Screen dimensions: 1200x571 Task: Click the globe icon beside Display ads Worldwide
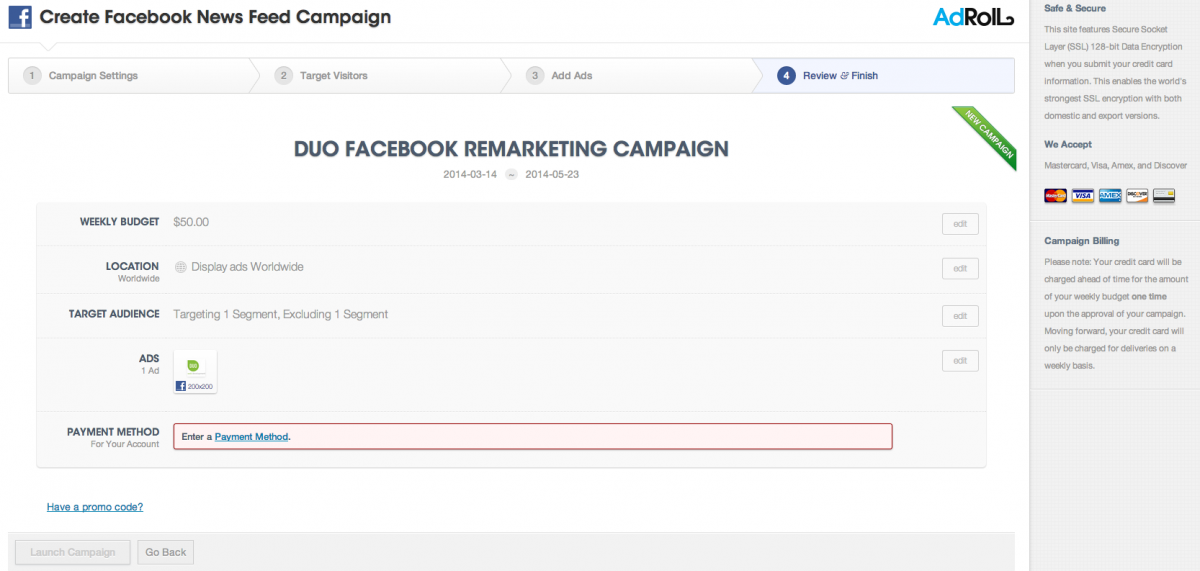point(181,267)
